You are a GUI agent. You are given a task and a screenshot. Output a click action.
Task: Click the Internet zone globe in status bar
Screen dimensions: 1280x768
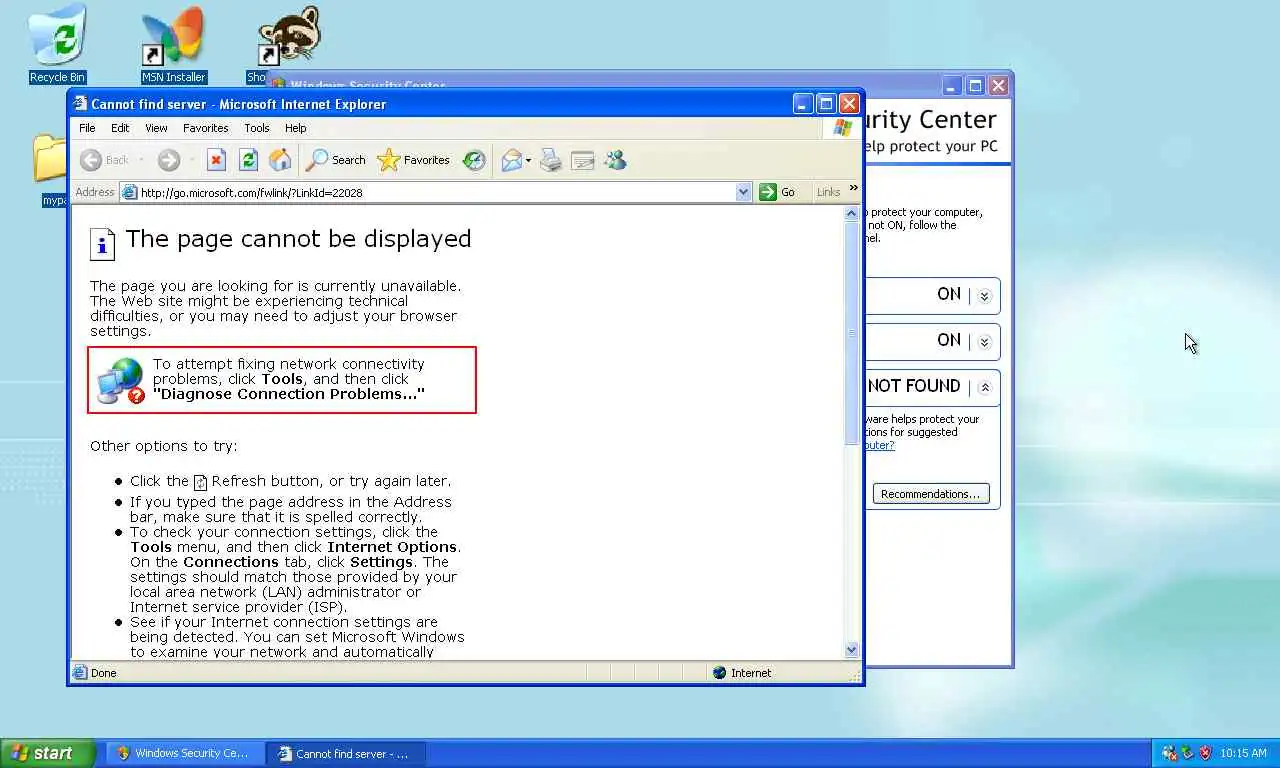point(719,673)
